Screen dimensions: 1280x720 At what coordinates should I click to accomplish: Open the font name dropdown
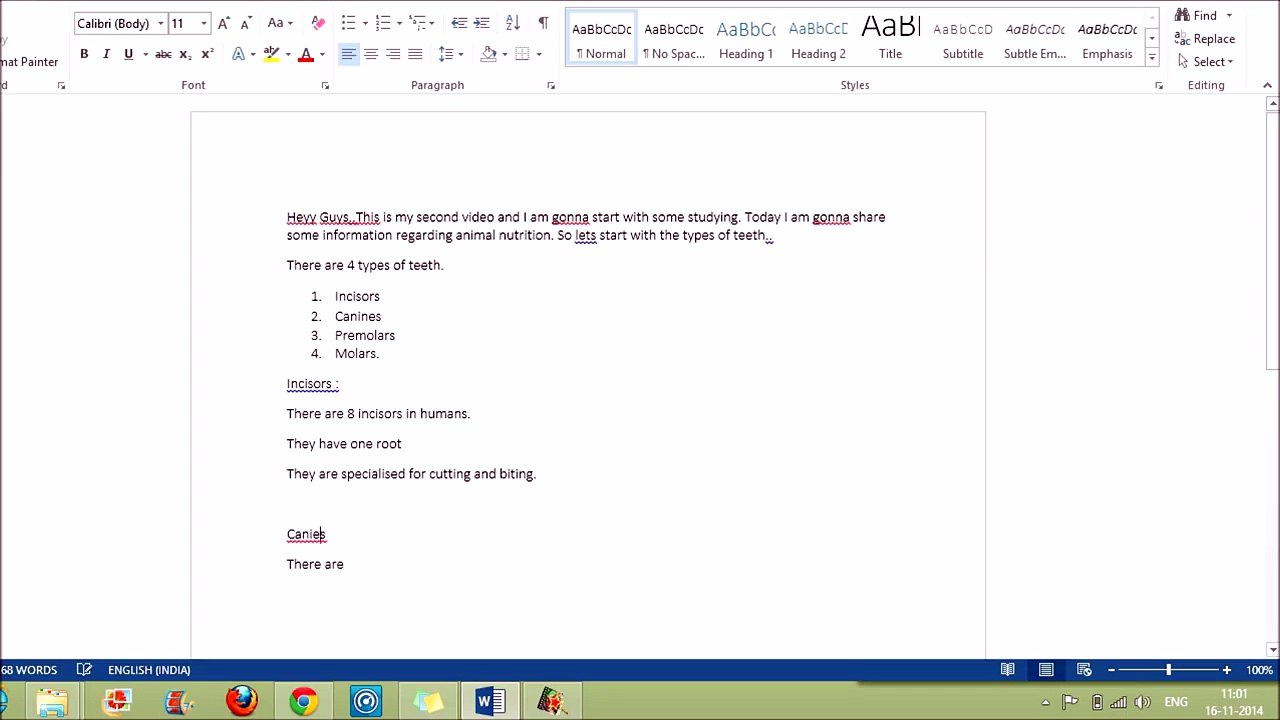pyautogui.click(x=160, y=23)
